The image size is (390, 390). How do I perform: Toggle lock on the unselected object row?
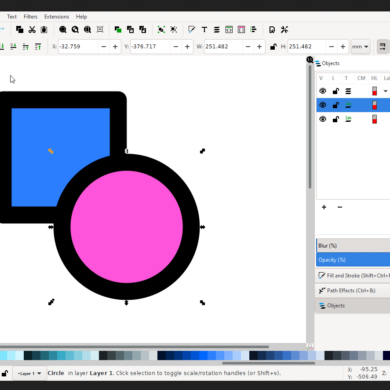[x=336, y=119]
